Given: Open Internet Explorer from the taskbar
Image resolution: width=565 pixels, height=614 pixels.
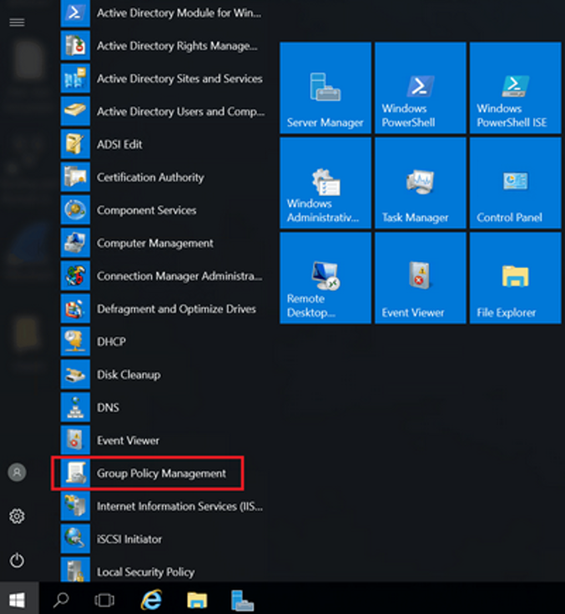Looking at the screenshot, I should [152, 599].
